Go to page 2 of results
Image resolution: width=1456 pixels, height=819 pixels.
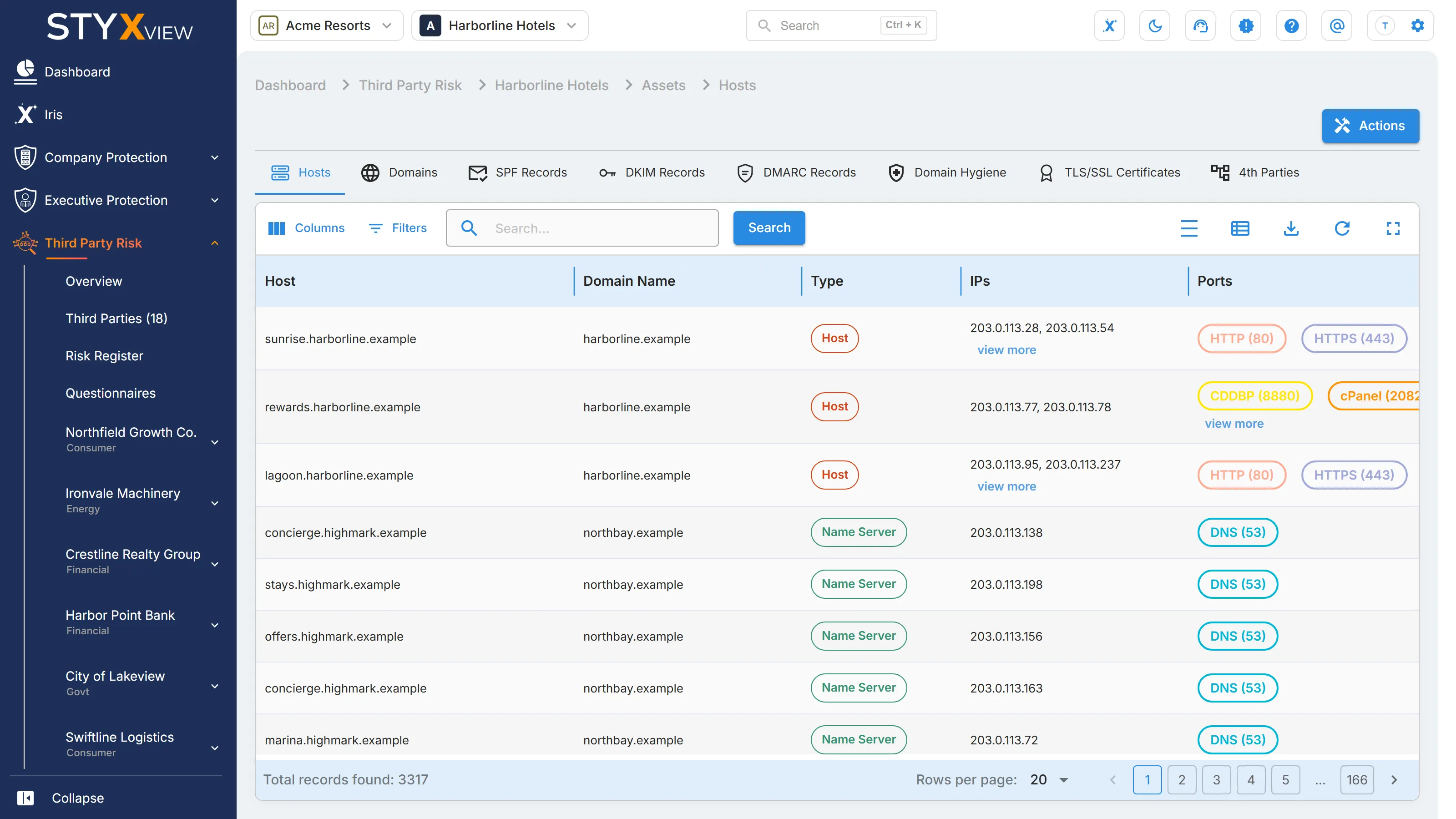click(1181, 779)
